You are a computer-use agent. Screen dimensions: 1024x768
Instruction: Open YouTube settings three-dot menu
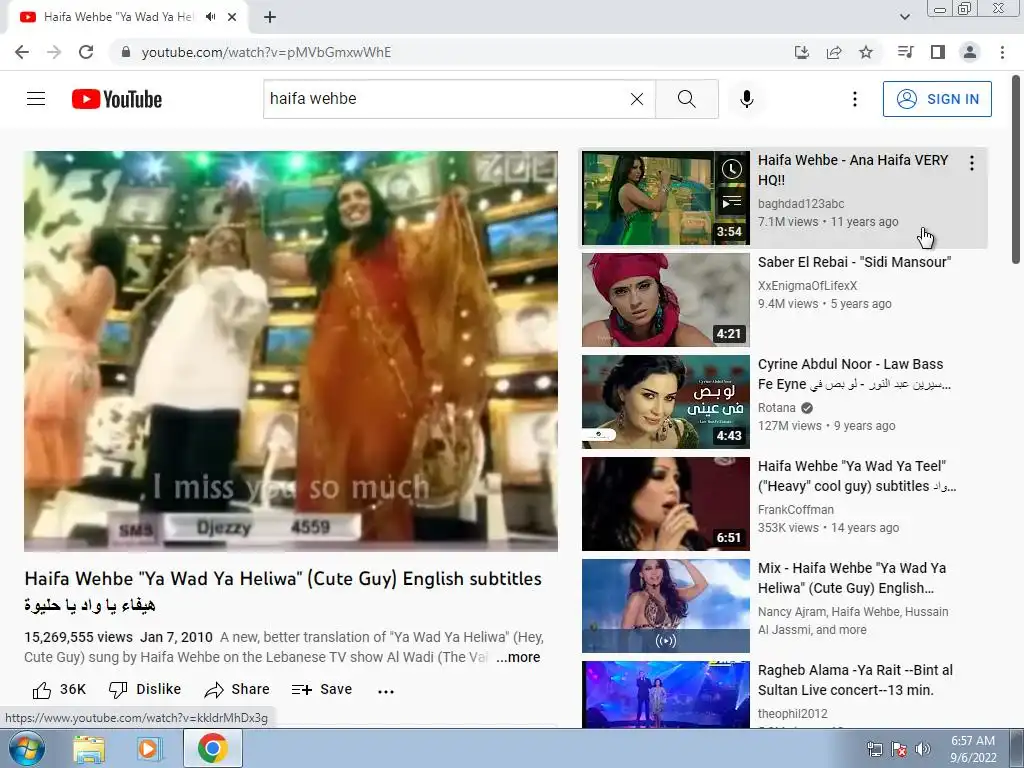(855, 99)
